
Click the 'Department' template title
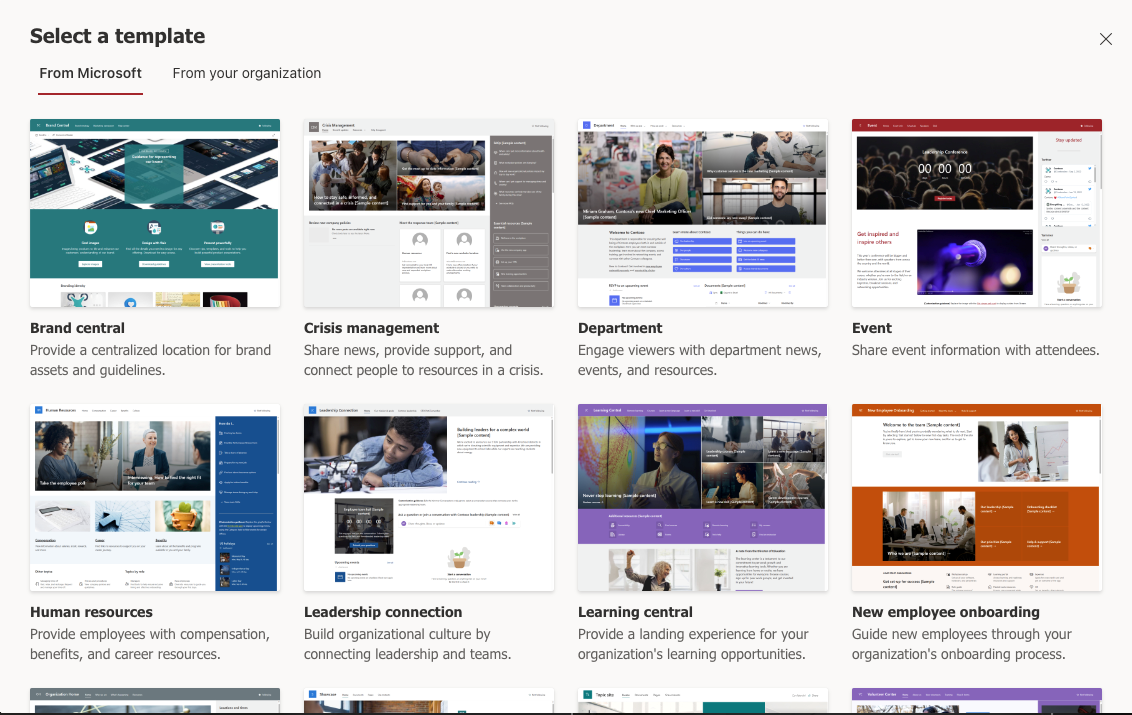[x=619, y=327]
